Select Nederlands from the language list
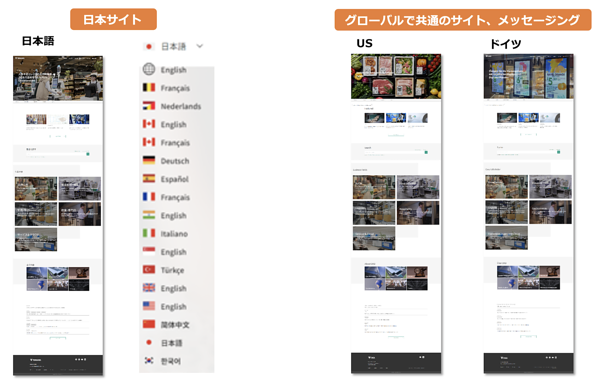 tap(181, 106)
